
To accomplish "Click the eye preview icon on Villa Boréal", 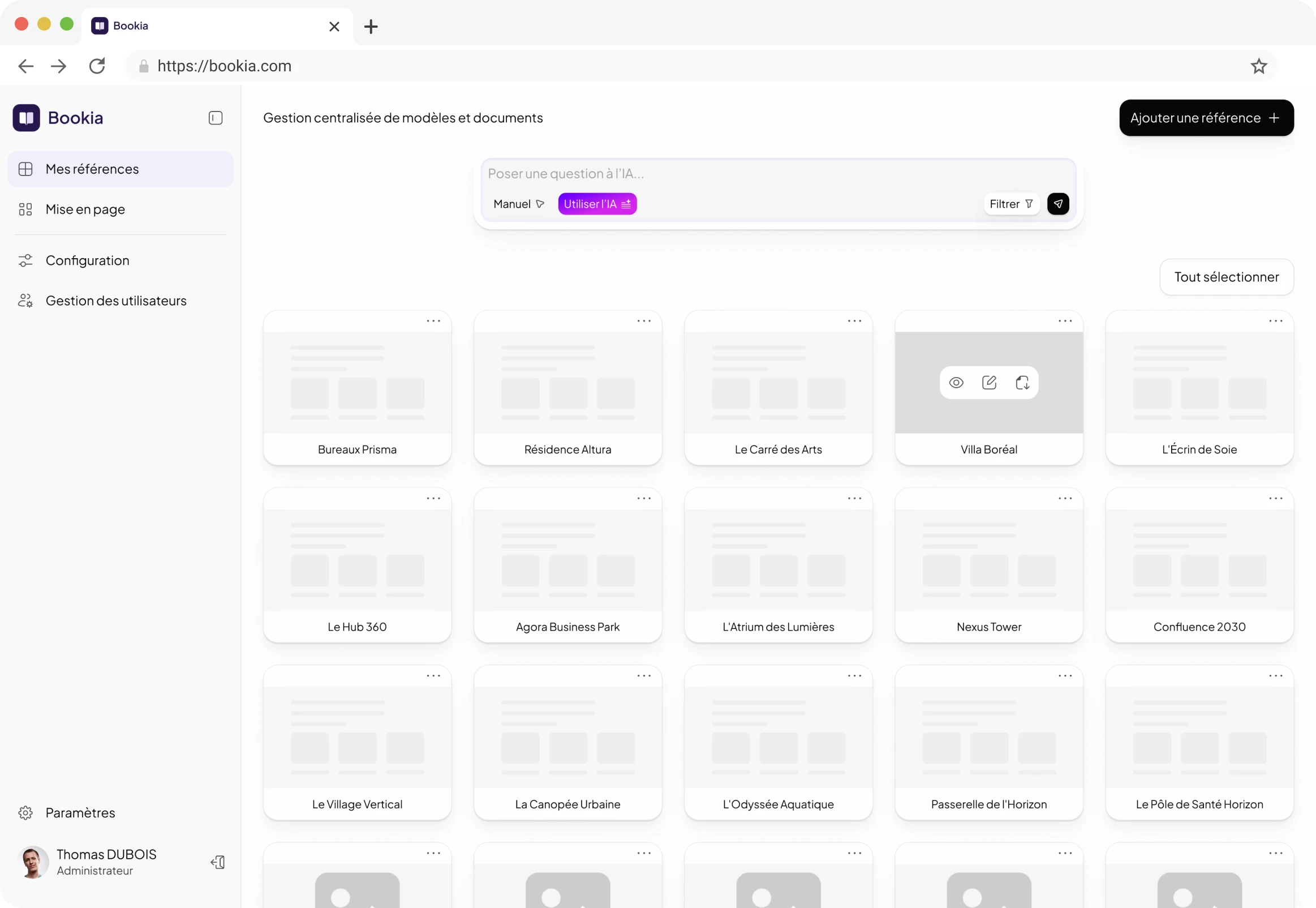I will [956, 383].
